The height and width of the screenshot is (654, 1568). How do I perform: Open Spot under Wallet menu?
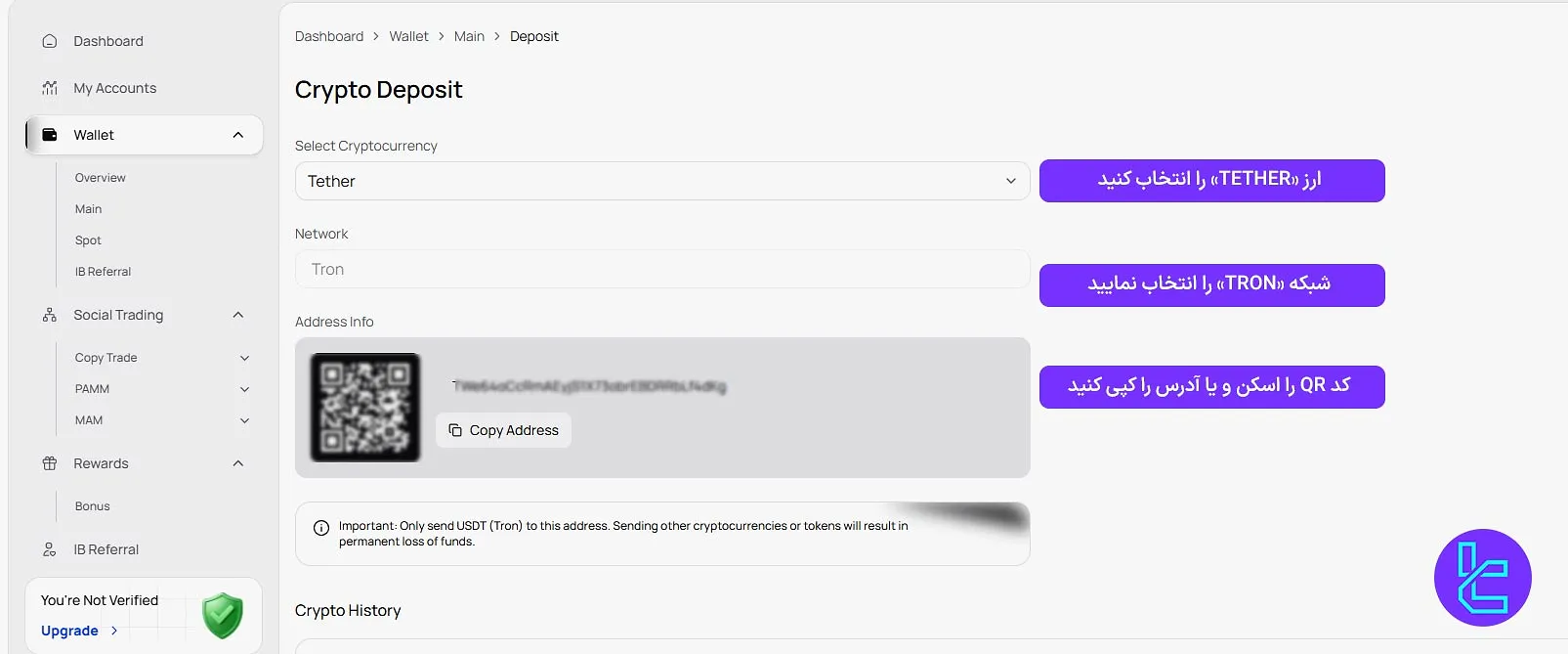pyautogui.click(x=88, y=240)
